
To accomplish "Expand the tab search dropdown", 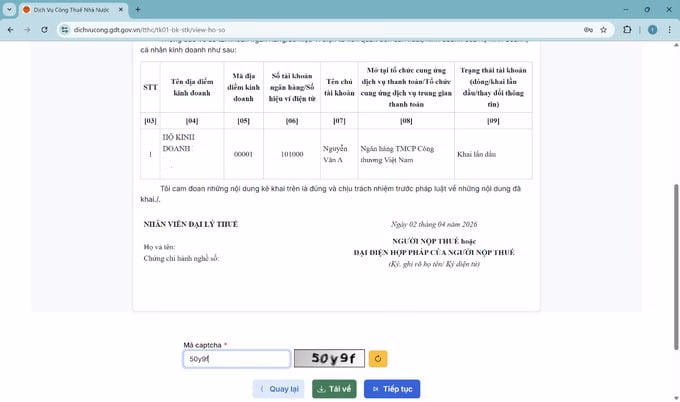I will point(10,9).
